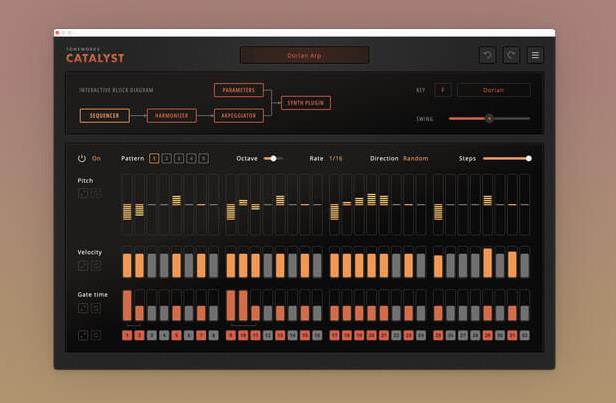Click the orange On status label
The width and height of the screenshot is (616, 403).
96,158
